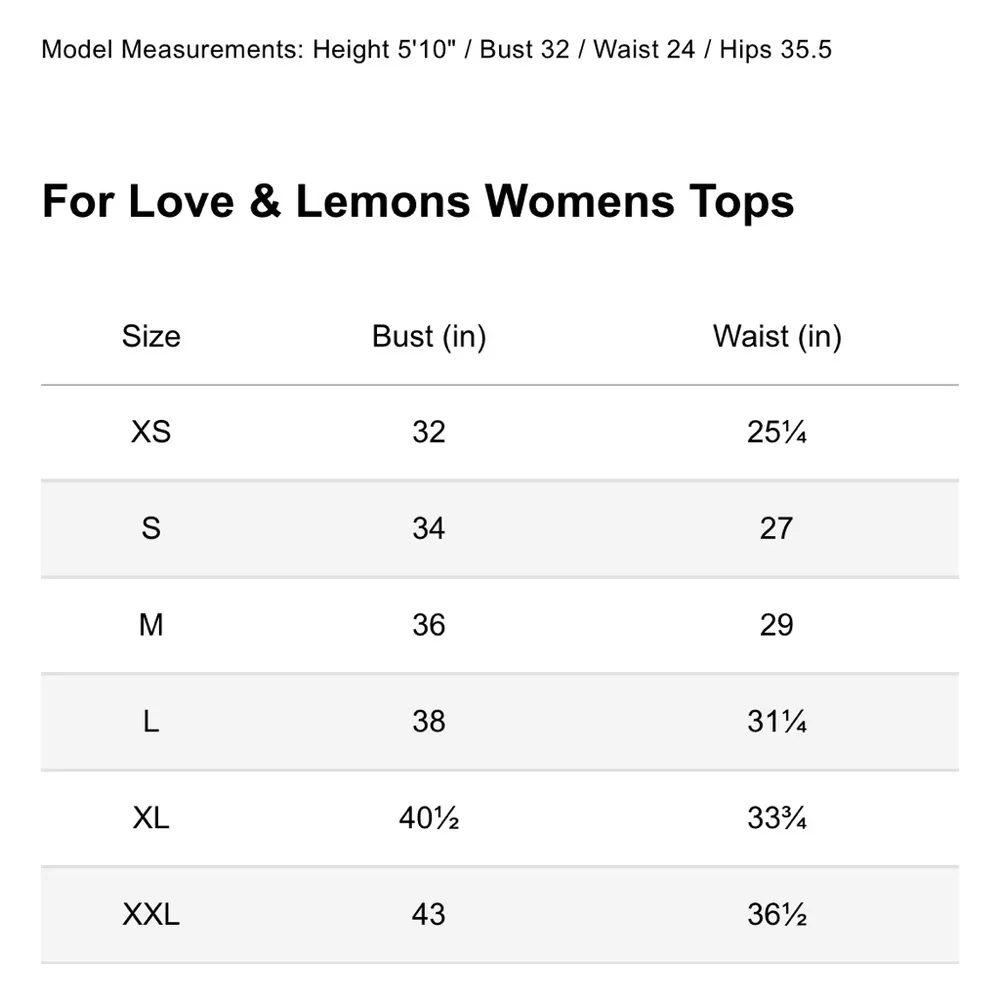
Task: Select the Waist (in) column header
Action: 777,336
